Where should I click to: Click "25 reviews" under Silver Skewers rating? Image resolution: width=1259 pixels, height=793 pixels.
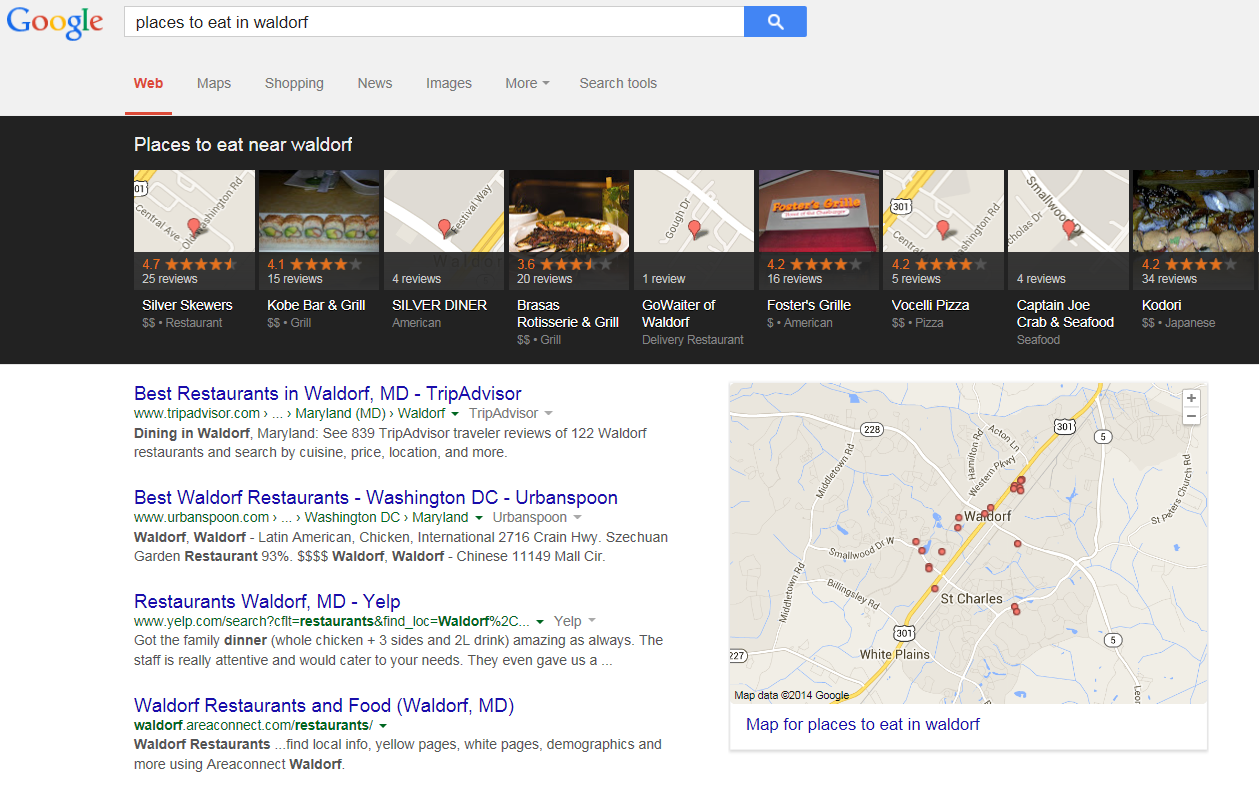pos(170,279)
